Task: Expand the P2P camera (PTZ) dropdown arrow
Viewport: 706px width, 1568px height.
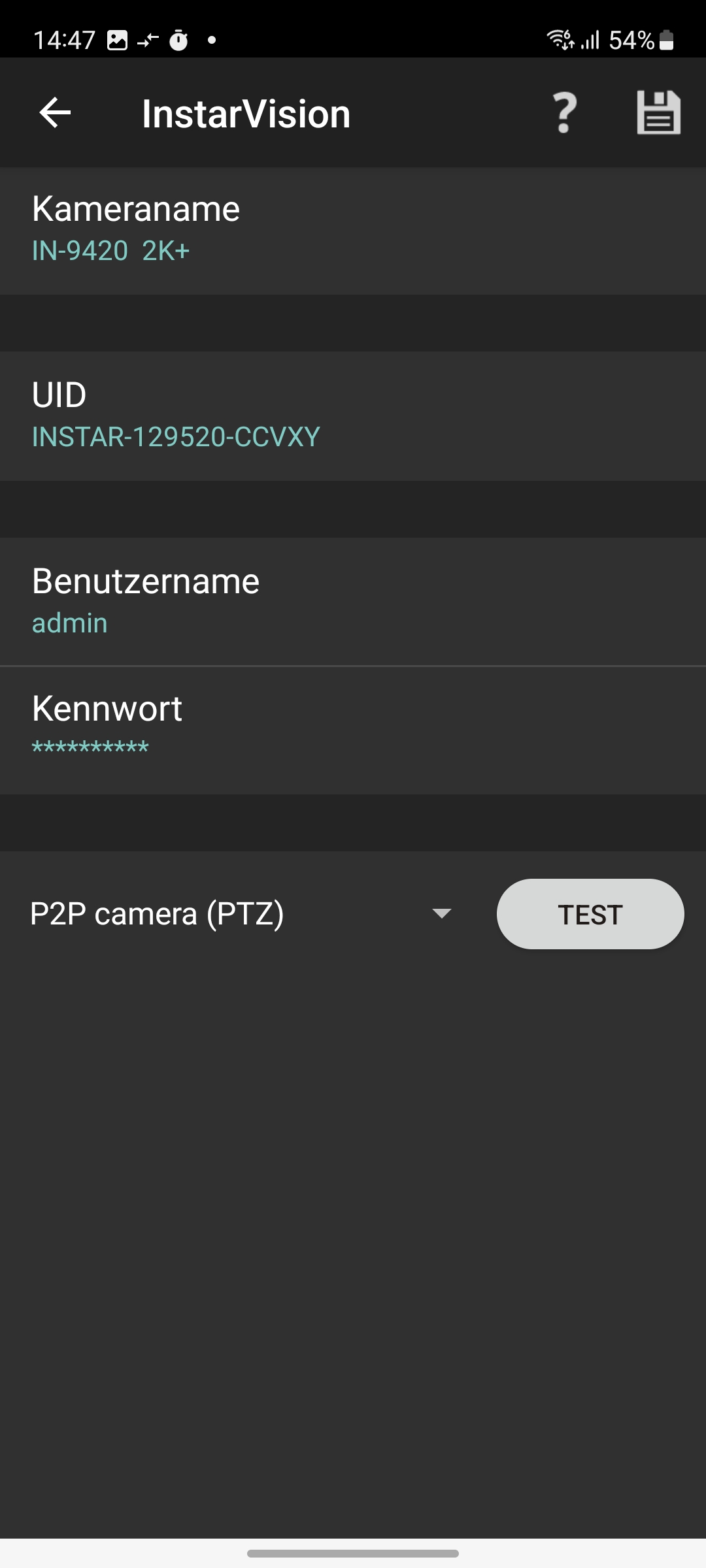Action: pyautogui.click(x=442, y=913)
